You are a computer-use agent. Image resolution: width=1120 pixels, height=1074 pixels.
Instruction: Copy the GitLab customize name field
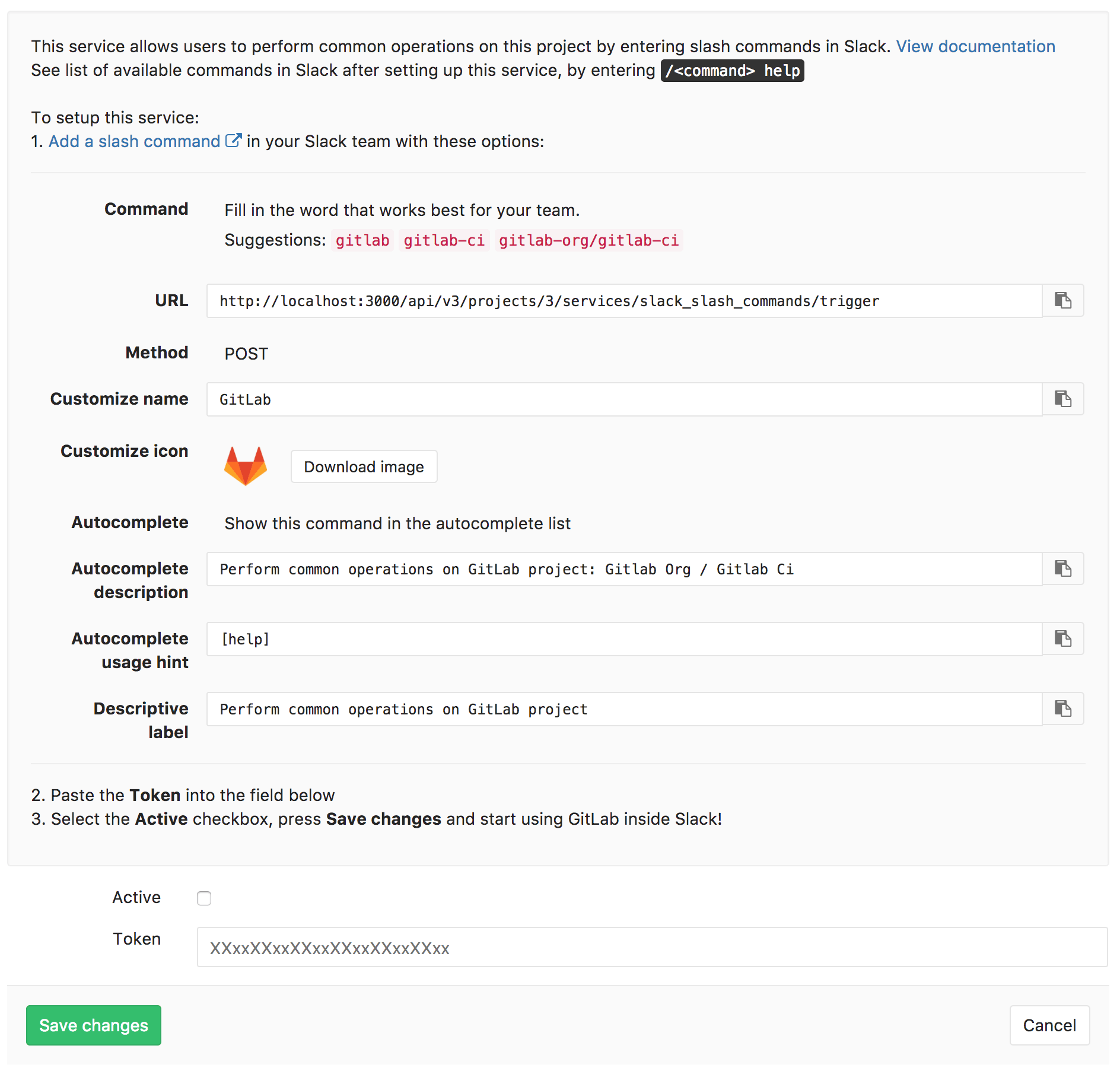[x=1062, y=399]
